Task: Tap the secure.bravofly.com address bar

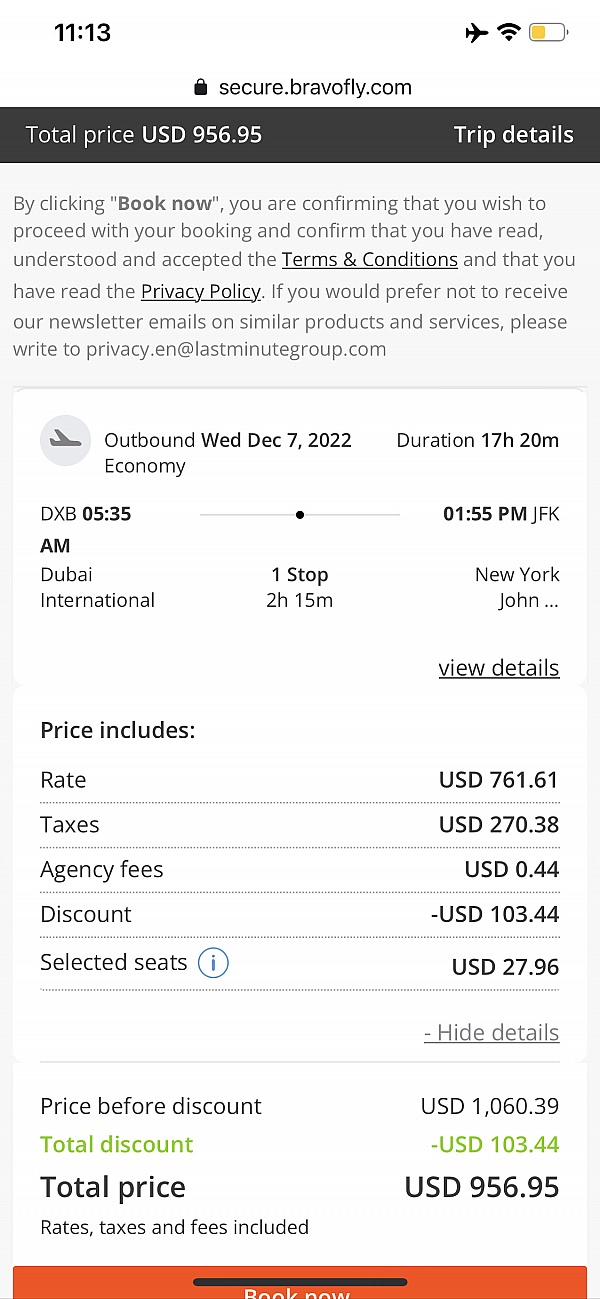Action: [314, 88]
